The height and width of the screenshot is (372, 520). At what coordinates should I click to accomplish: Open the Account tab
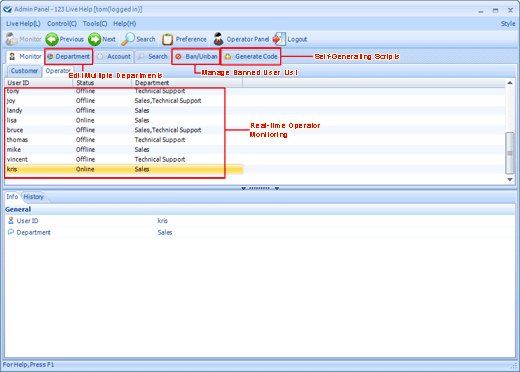click(x=114, y=57)
